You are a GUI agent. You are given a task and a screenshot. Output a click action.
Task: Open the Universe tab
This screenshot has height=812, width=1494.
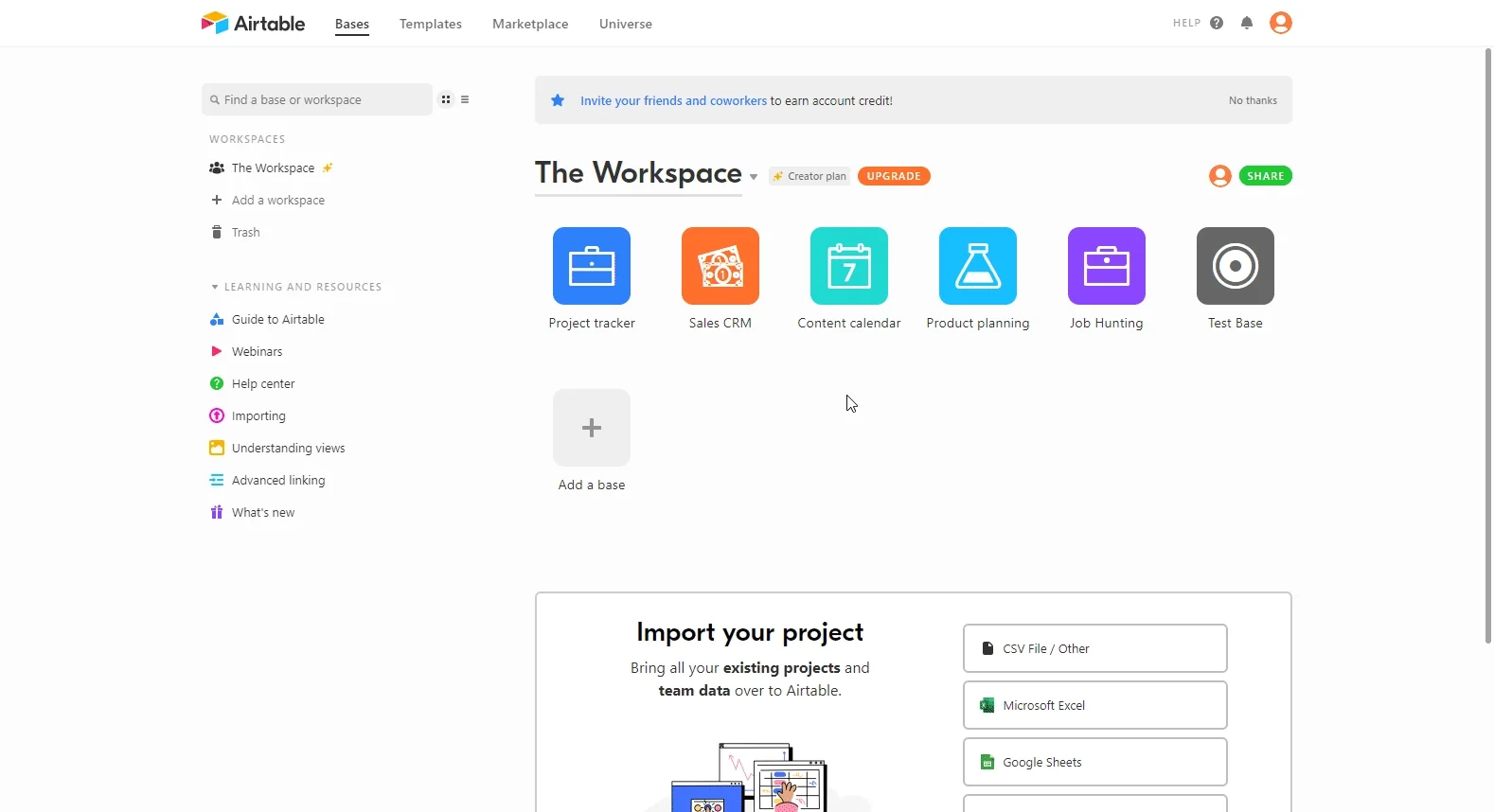(x=626, y=24)
